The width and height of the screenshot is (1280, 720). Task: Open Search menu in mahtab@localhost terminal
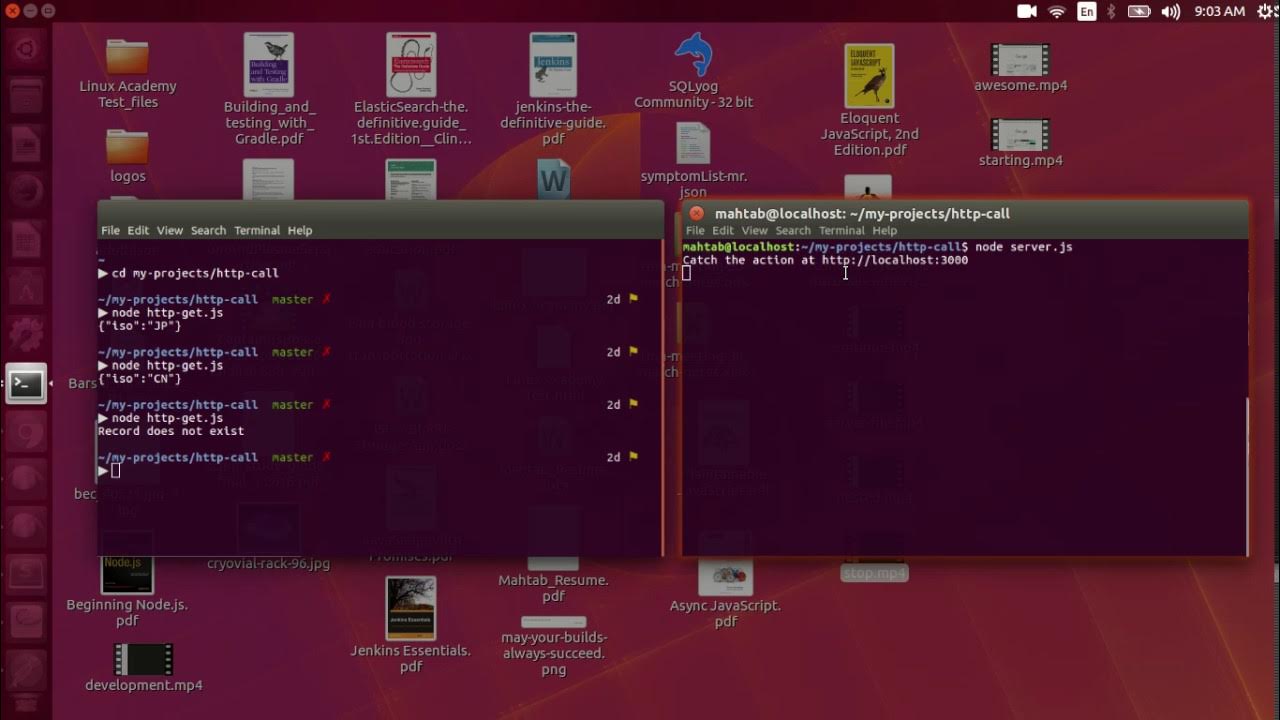click(793, 230)
